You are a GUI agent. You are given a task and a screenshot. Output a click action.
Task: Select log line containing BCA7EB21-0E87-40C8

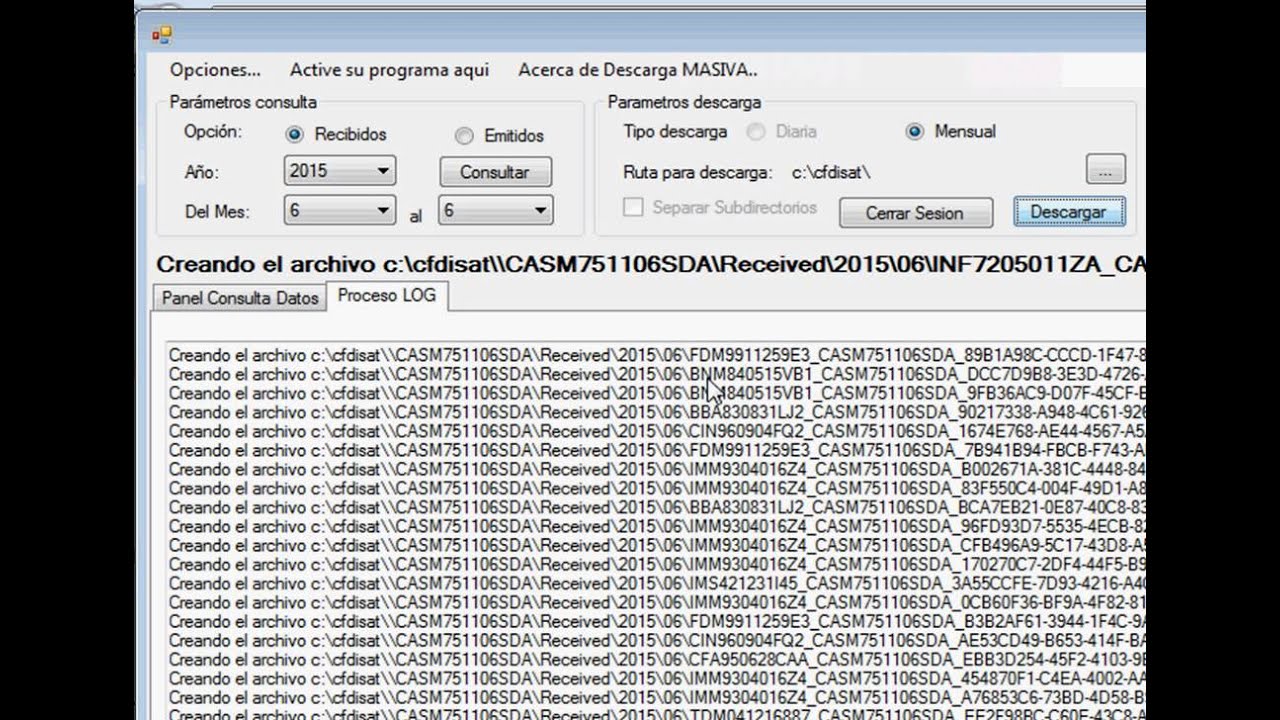657,507
